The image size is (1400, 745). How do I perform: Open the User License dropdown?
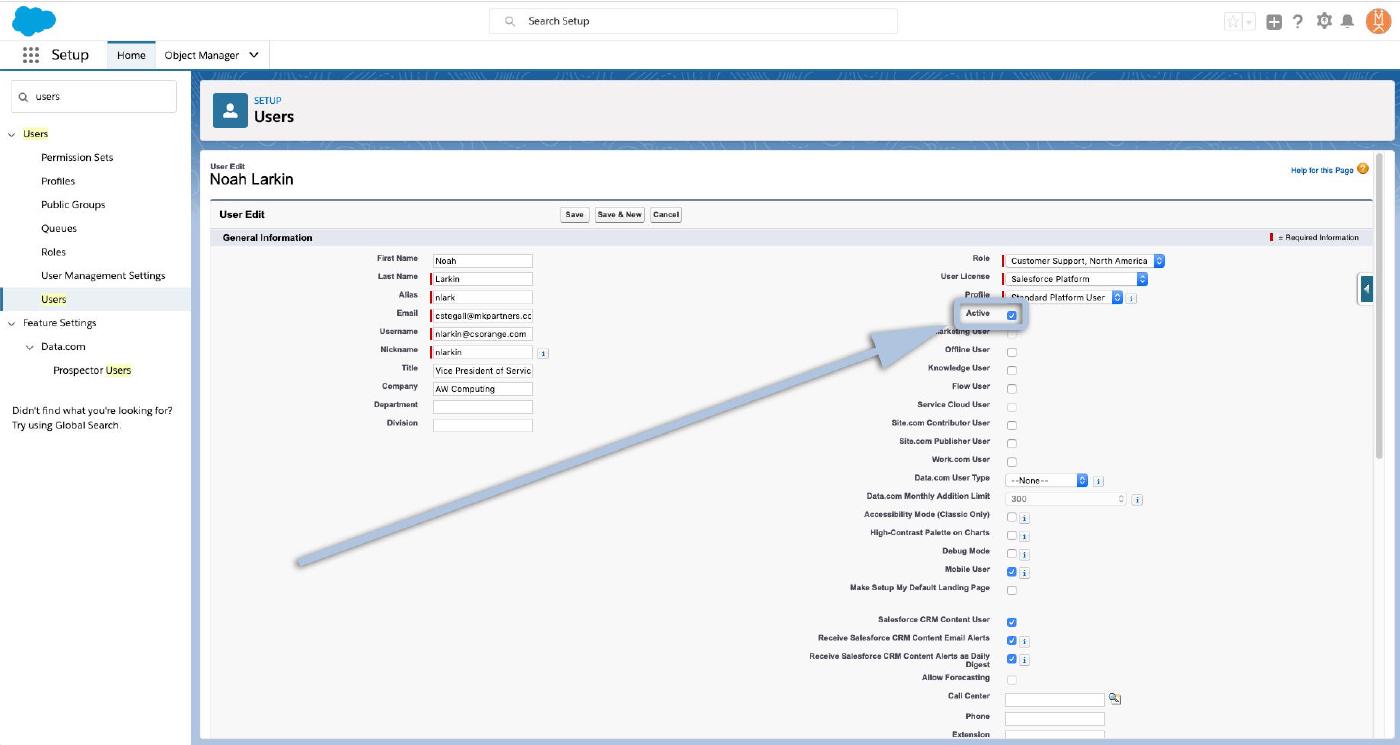pyautogui.click(x=1078, y=279)
